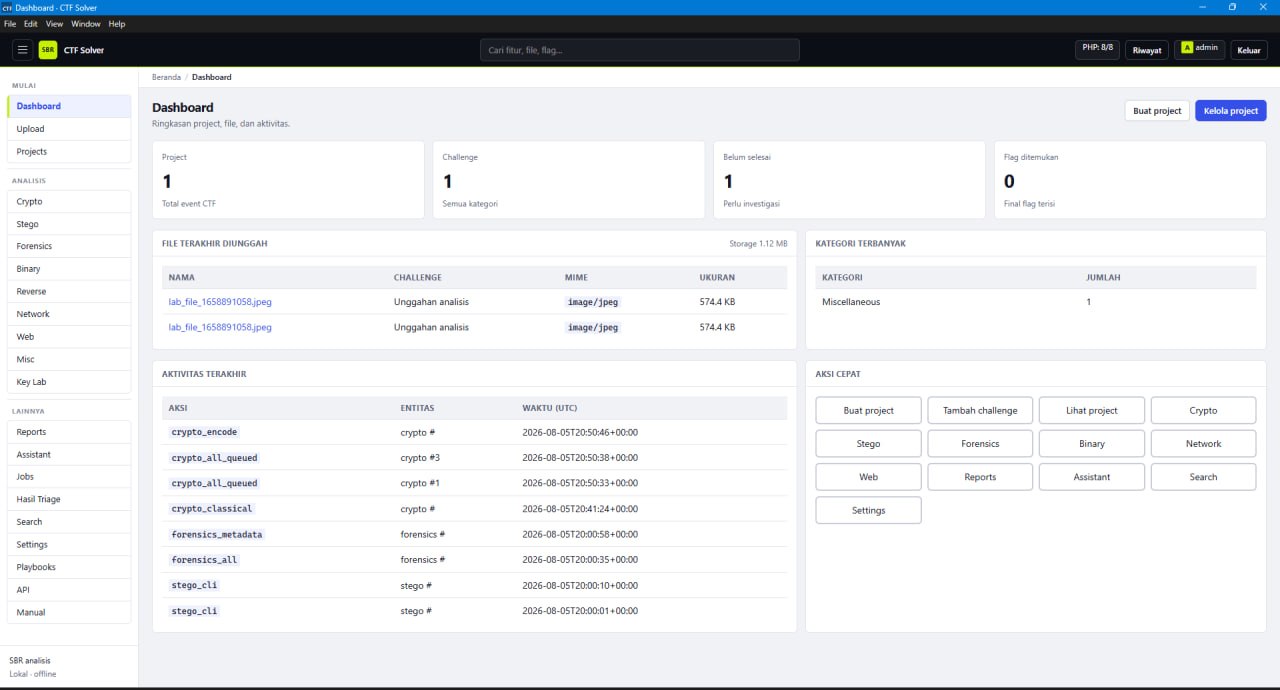Viewport: 1280px width, 690px height.
Task: Focus the 'Cari fitur, file, flag' search box
Action: coord(640,50)
